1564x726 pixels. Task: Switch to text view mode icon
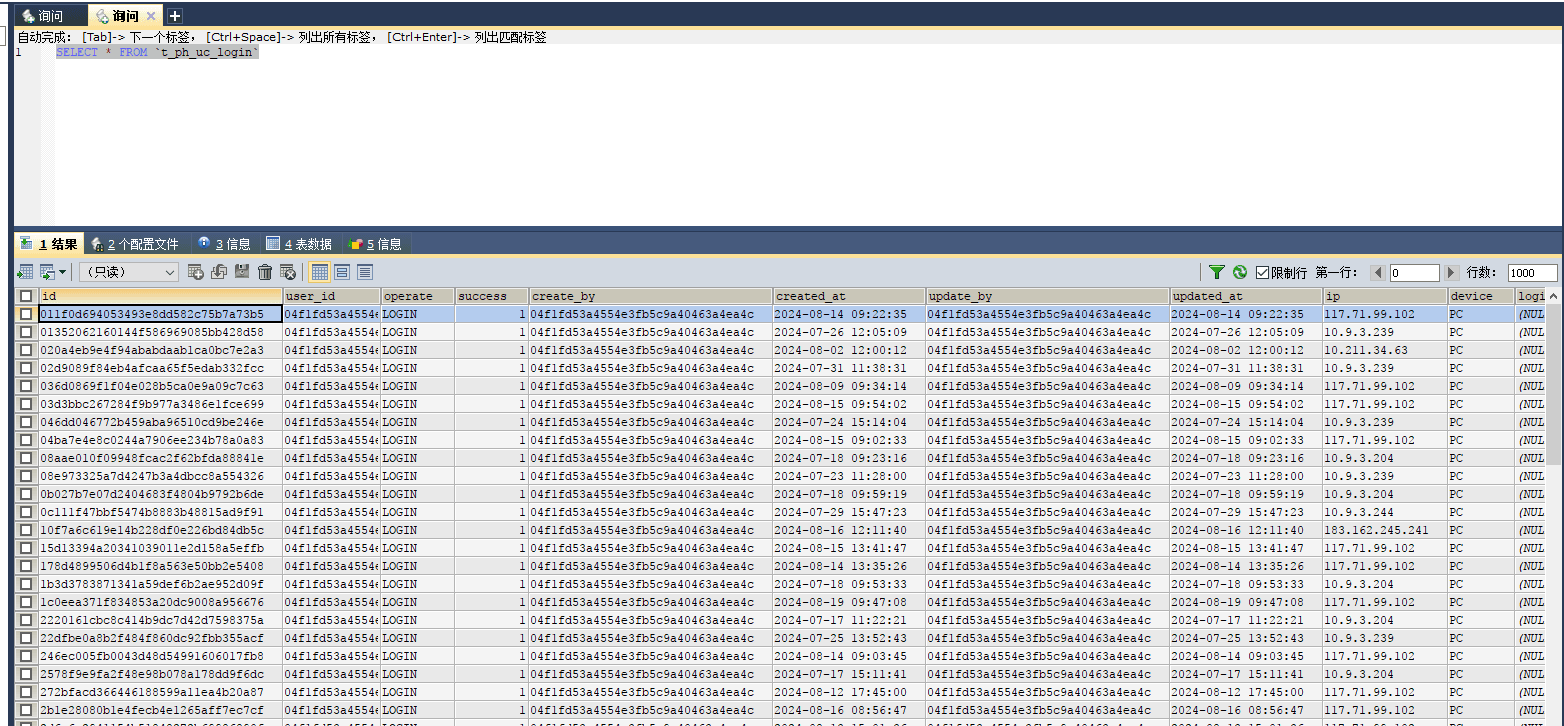tap(365, 272)
